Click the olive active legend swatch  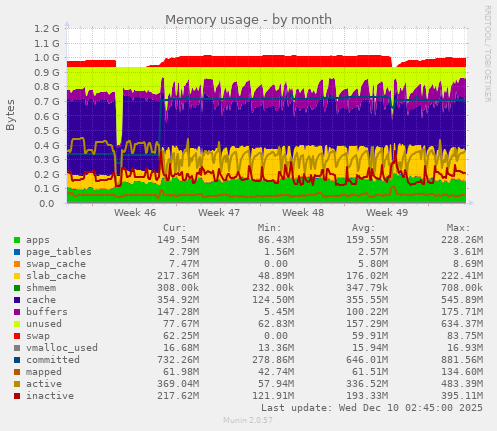point(17,384)
